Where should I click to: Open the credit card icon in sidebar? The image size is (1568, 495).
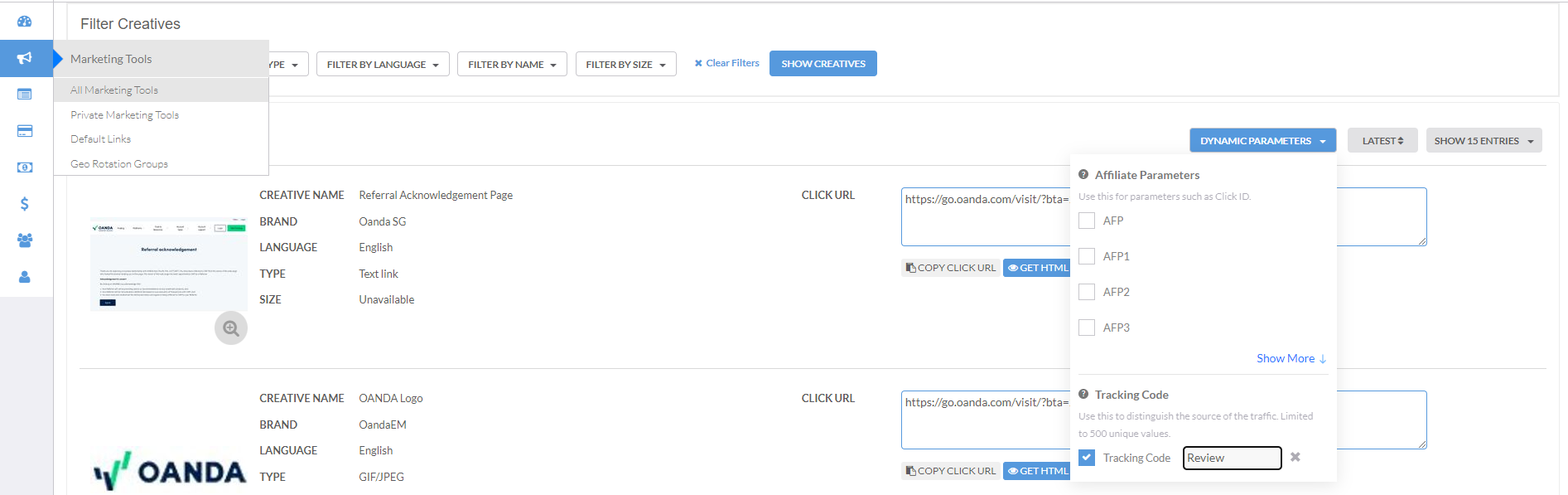click(x=25, y=131)
